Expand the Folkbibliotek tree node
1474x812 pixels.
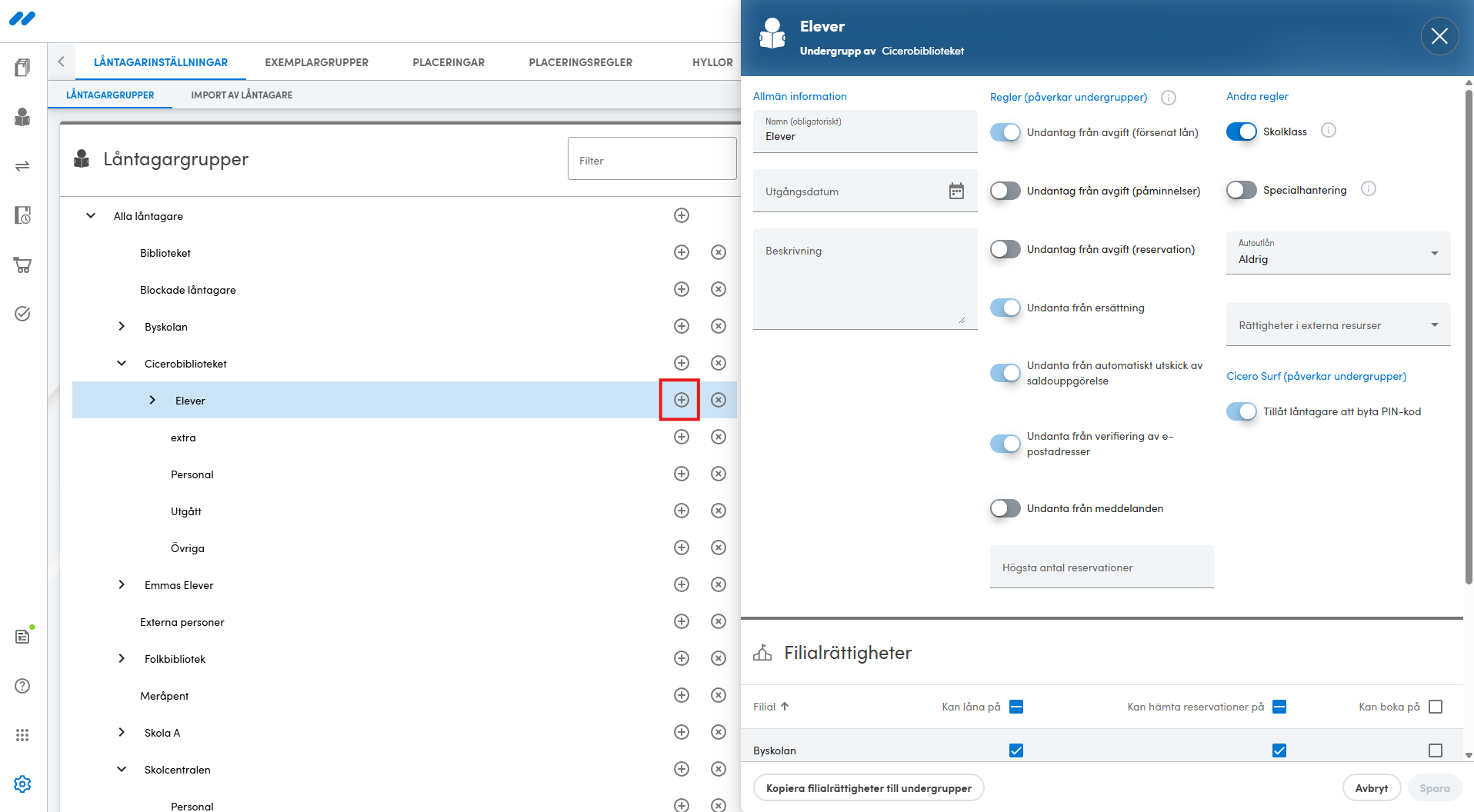(122, 658)
